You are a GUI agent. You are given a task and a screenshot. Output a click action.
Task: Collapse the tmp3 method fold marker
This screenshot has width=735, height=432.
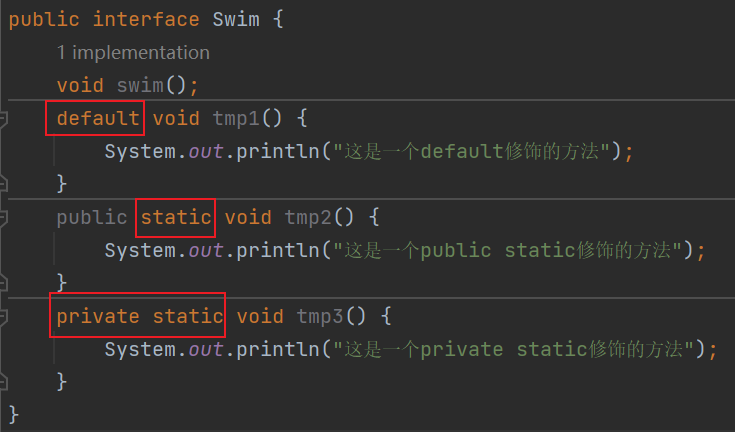[x=3, y=317]
